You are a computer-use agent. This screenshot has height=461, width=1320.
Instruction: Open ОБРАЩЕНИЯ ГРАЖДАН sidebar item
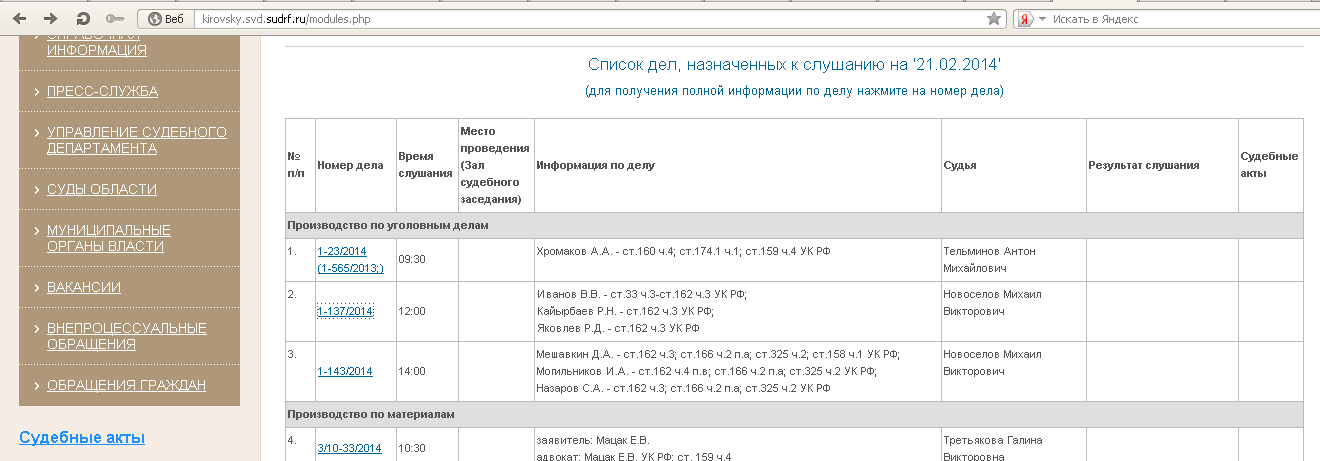click(126, 385)
